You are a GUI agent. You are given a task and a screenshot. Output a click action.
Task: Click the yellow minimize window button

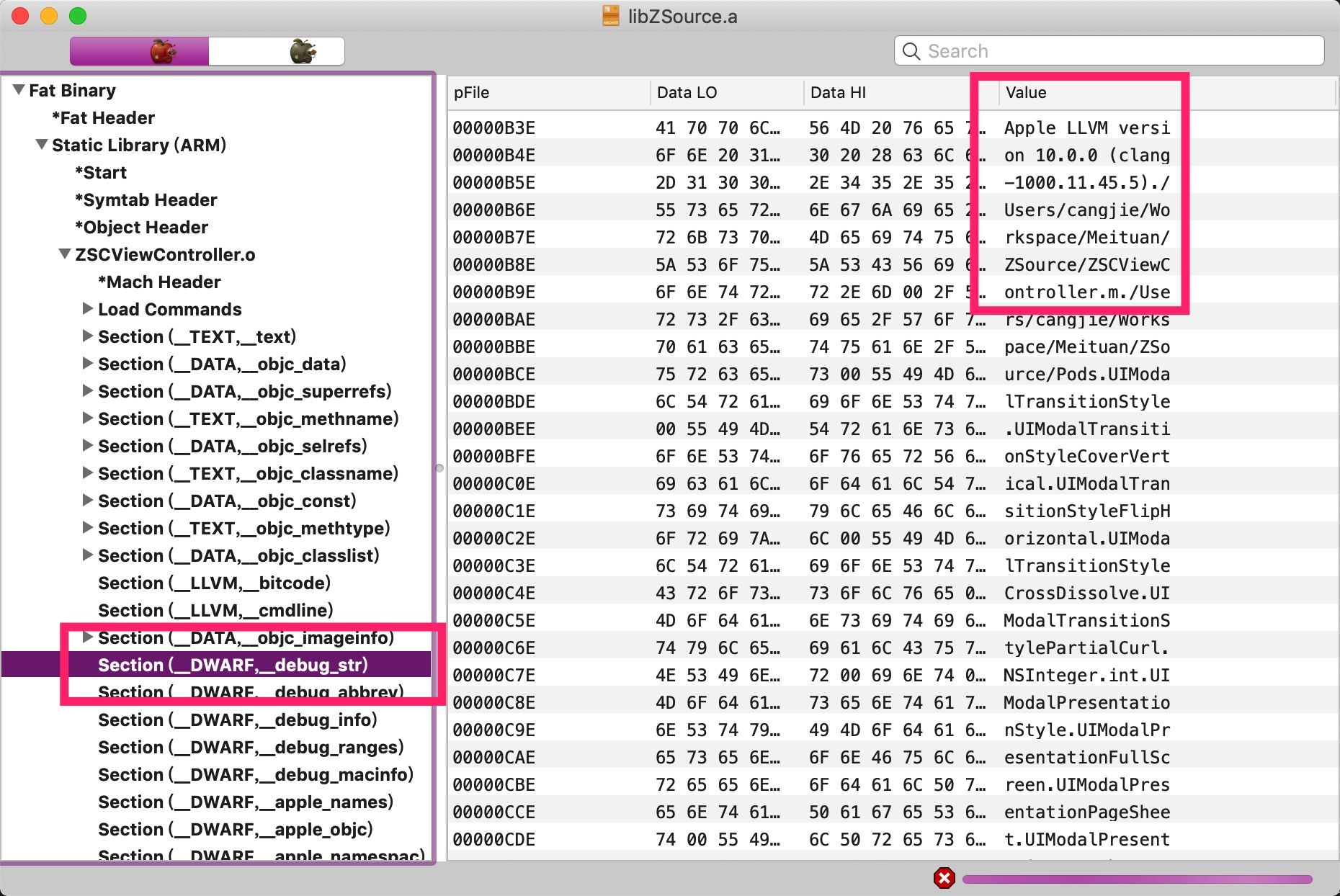[49, 16]
